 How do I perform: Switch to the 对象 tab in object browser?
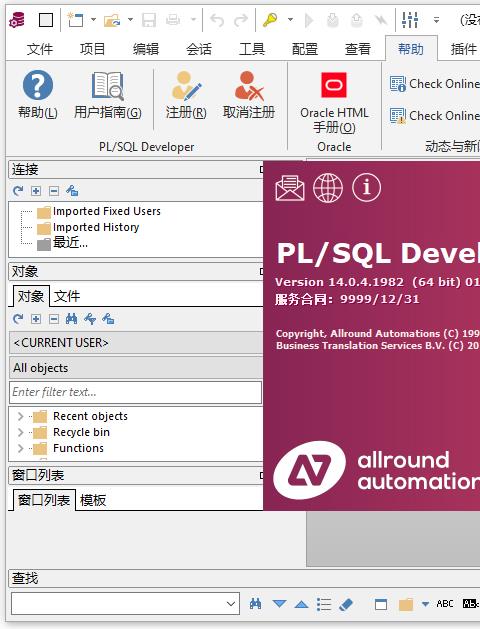click(x=30, y=296)
